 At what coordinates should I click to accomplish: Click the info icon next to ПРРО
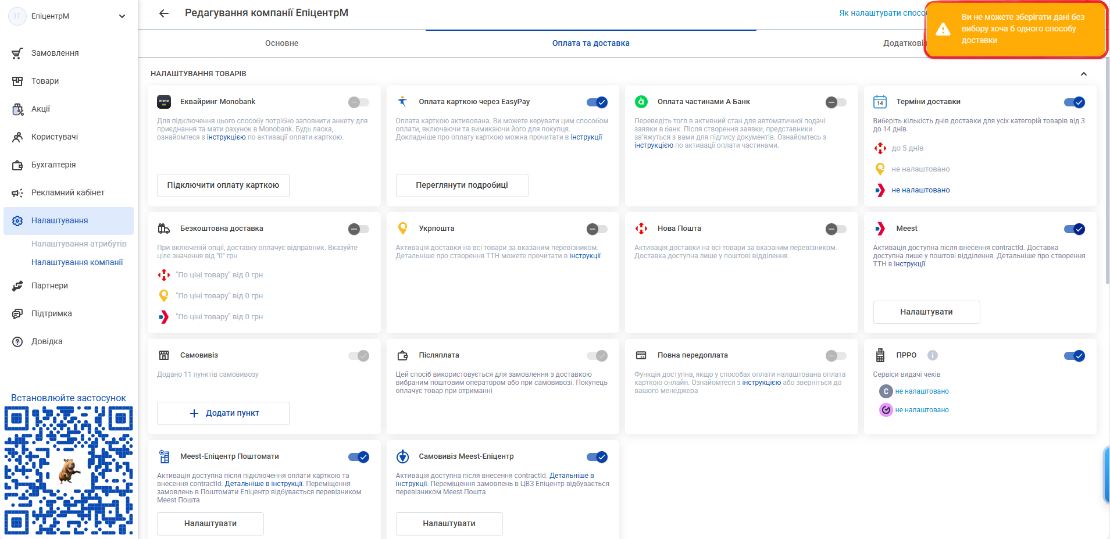click(x=932, y=356)
